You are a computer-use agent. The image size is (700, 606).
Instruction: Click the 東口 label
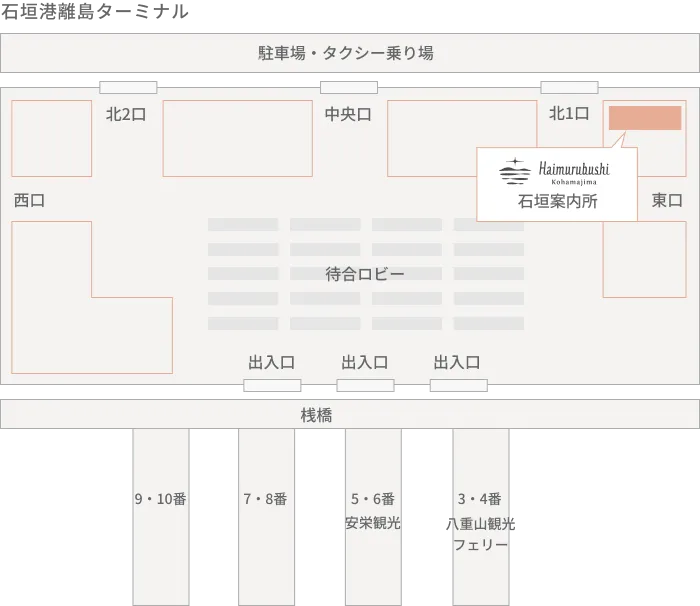coord(667,200)
